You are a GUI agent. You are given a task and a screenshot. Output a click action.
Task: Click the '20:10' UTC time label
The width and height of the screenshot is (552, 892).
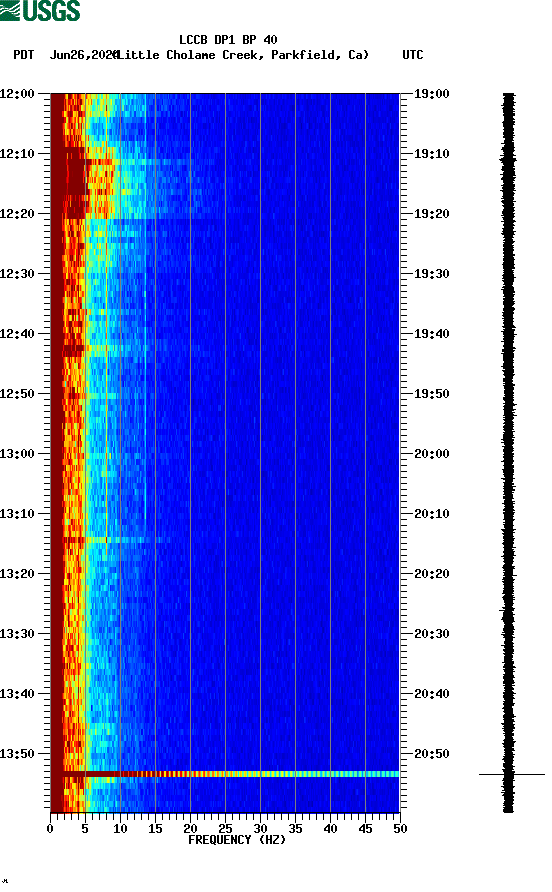431,514
